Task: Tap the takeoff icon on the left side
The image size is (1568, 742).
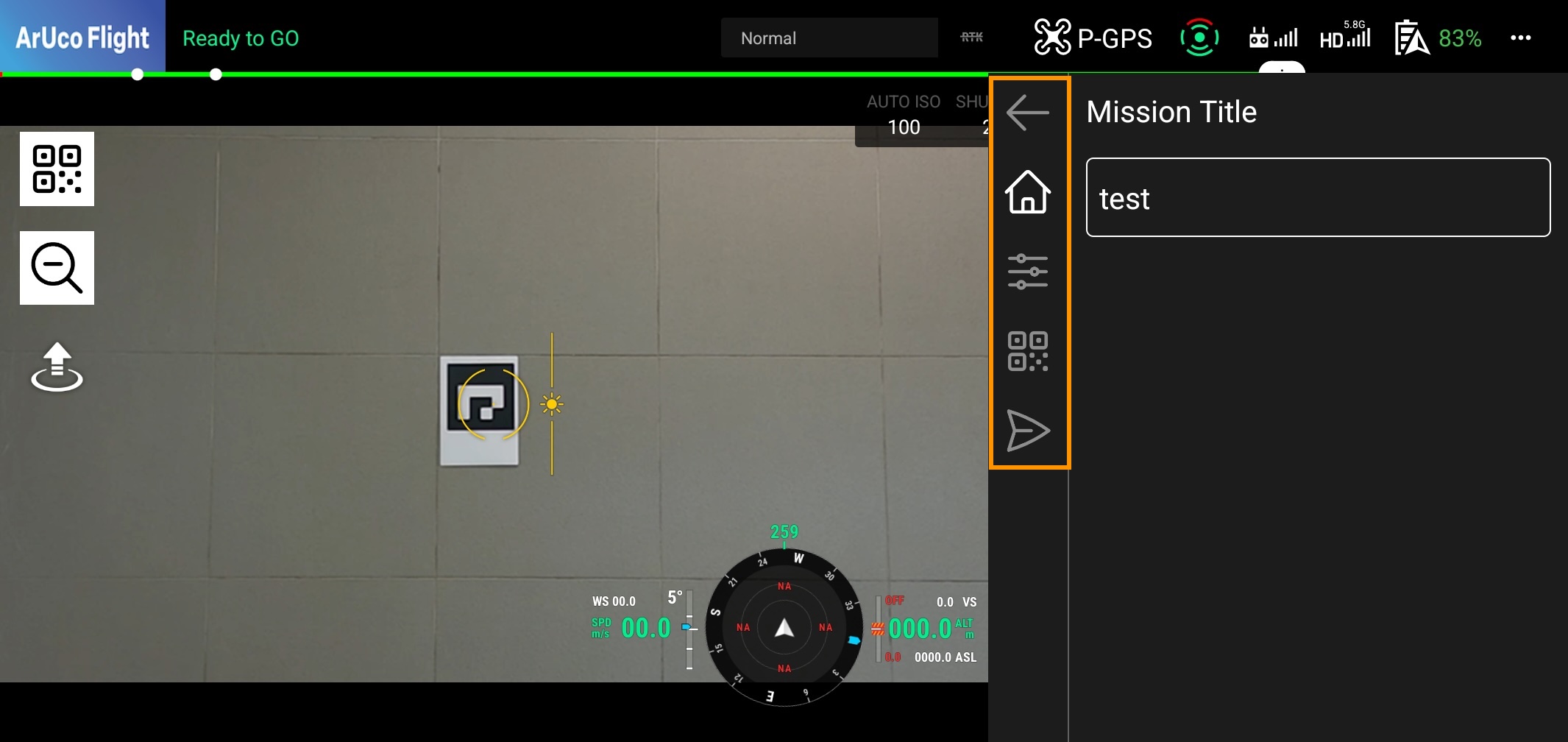Action: (x=57, y=367)
